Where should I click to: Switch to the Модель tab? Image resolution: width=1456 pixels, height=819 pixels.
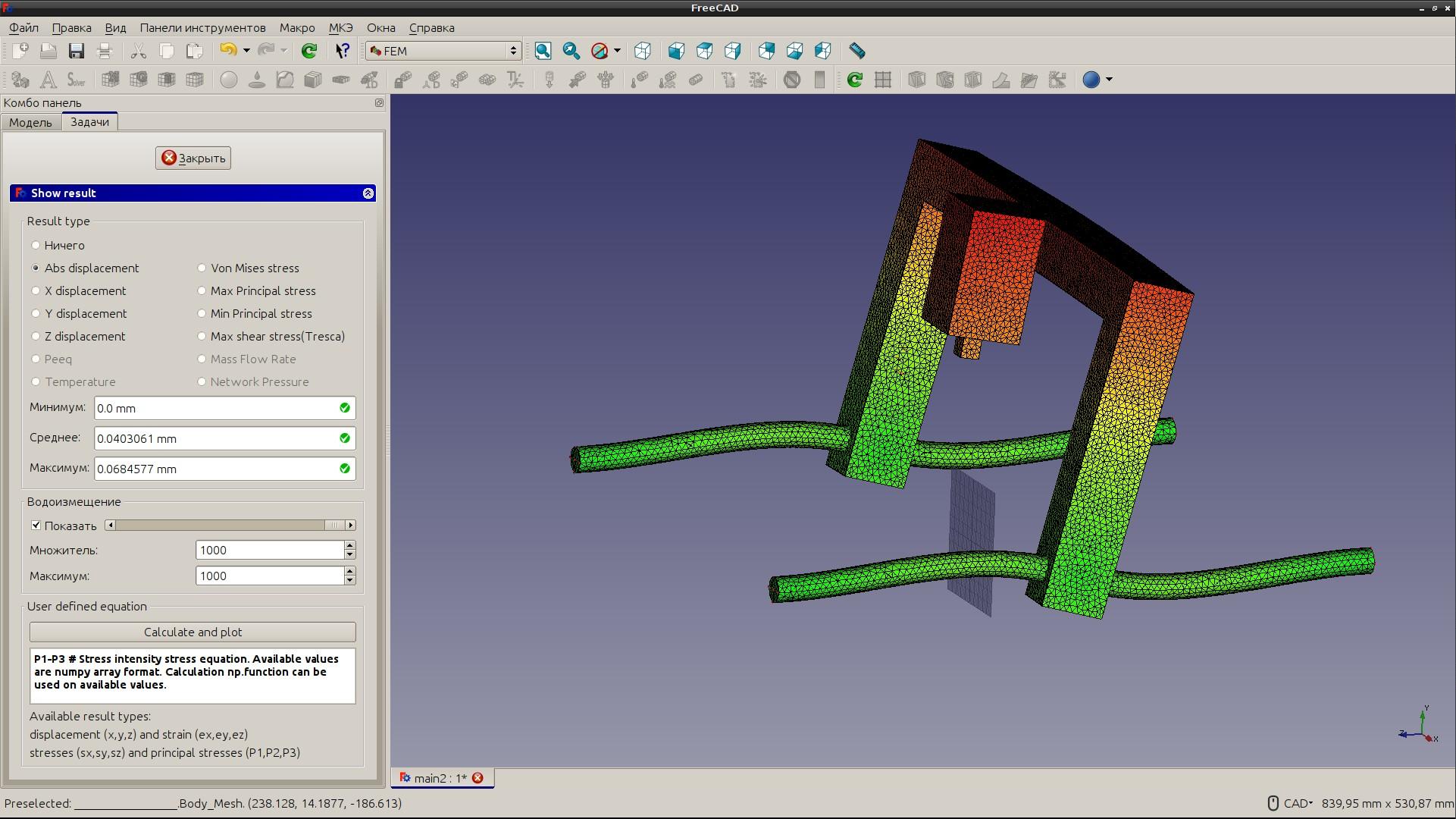tap(30, 122)
